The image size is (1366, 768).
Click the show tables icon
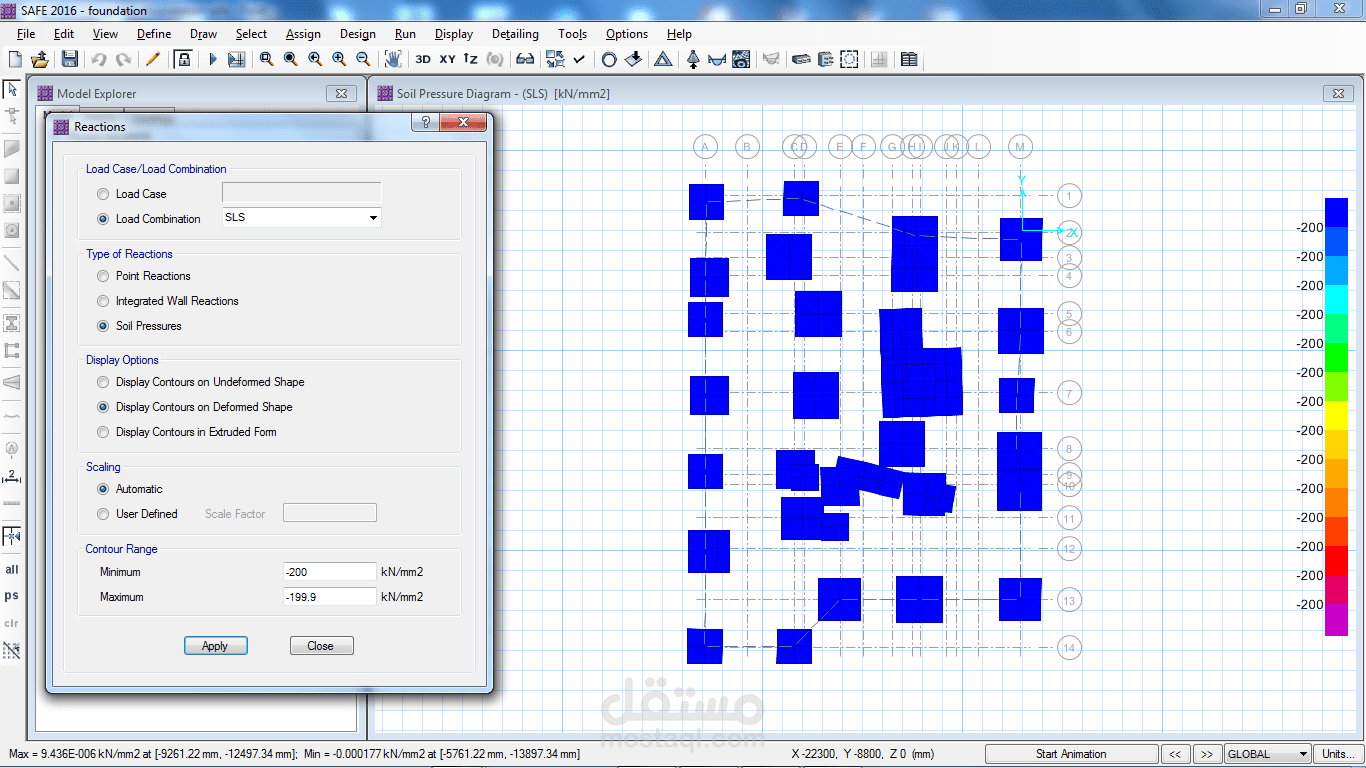[909, 59]
